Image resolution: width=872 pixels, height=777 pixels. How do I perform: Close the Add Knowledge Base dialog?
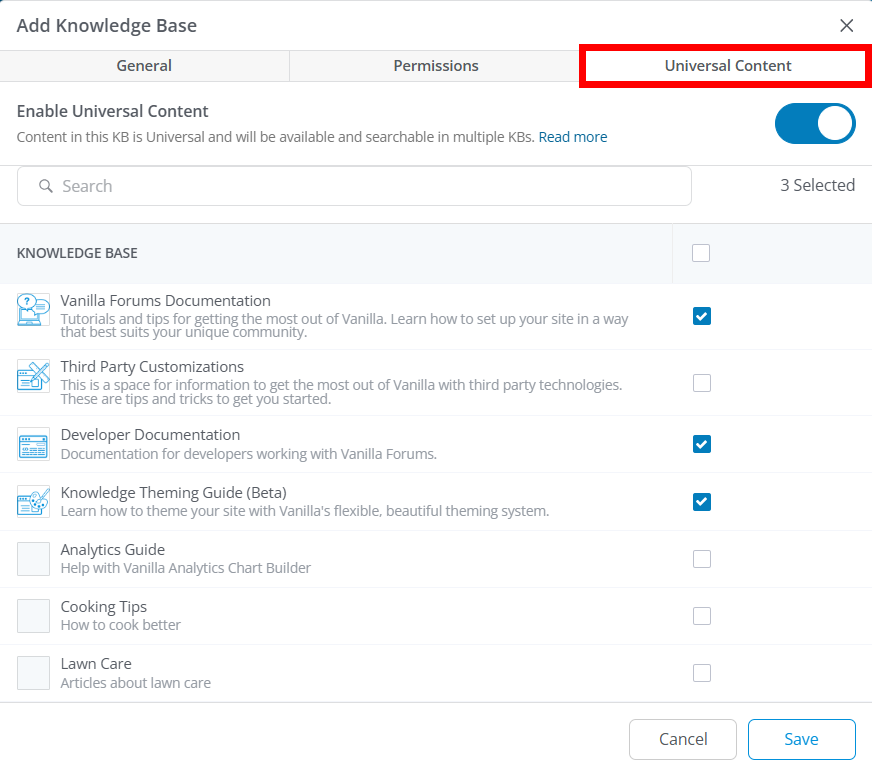tap(846, 26)
